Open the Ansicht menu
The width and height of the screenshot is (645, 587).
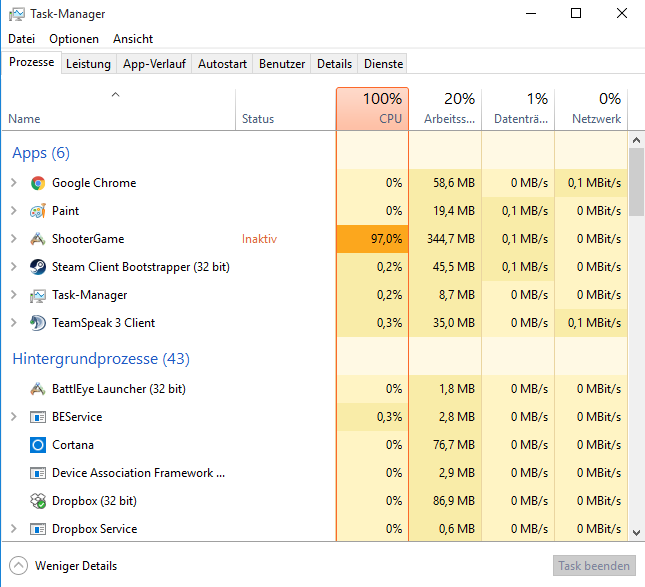pyautogui.click(x=133, y=39)
